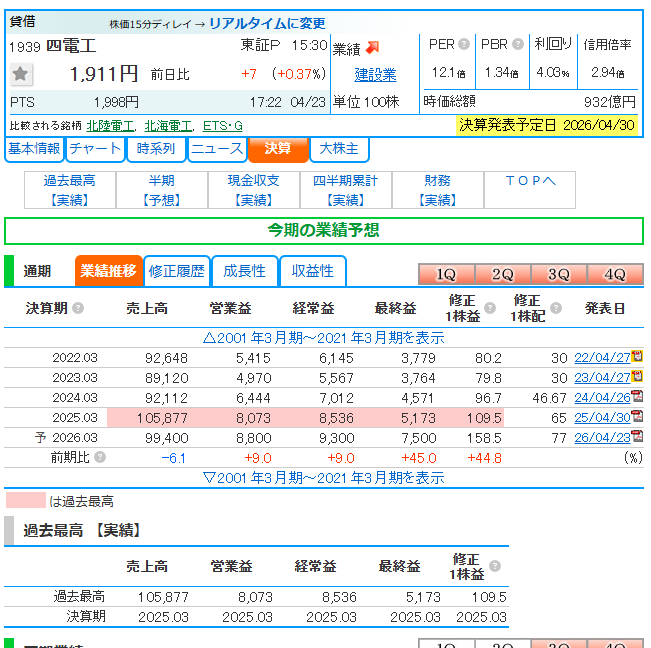The image size is (651, 648).
Task: Open the 建設業 sector link
Action: pos(375,75)
